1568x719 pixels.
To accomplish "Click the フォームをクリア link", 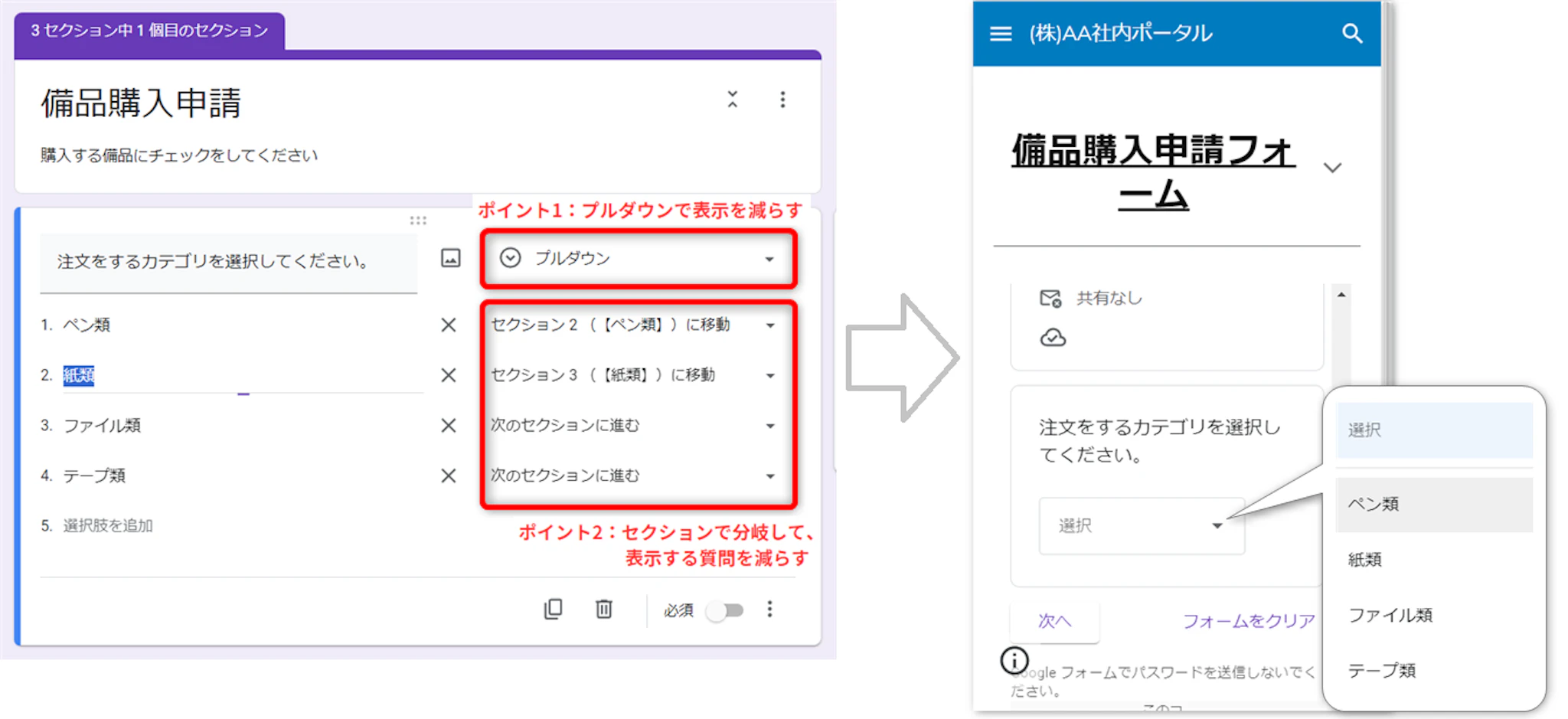I will [1248, 621].
